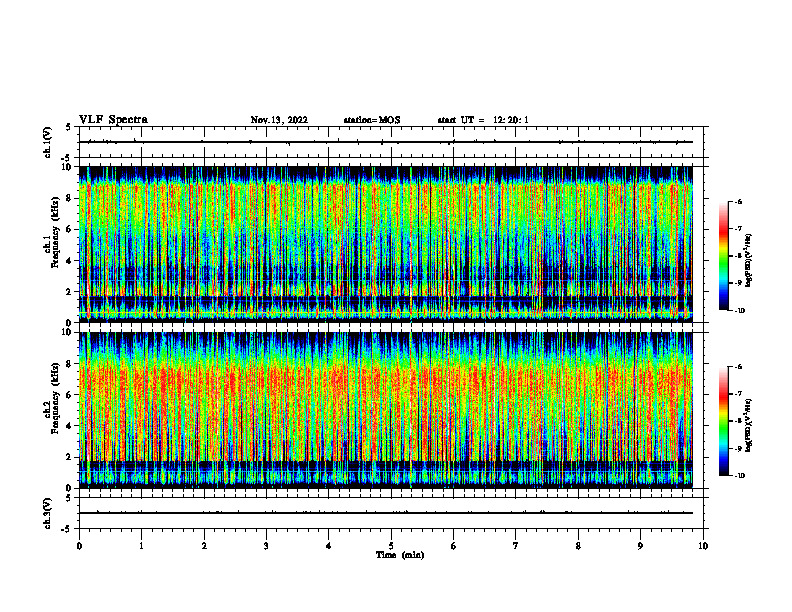Click time axis tick label "5"

(x=391, y=546)
